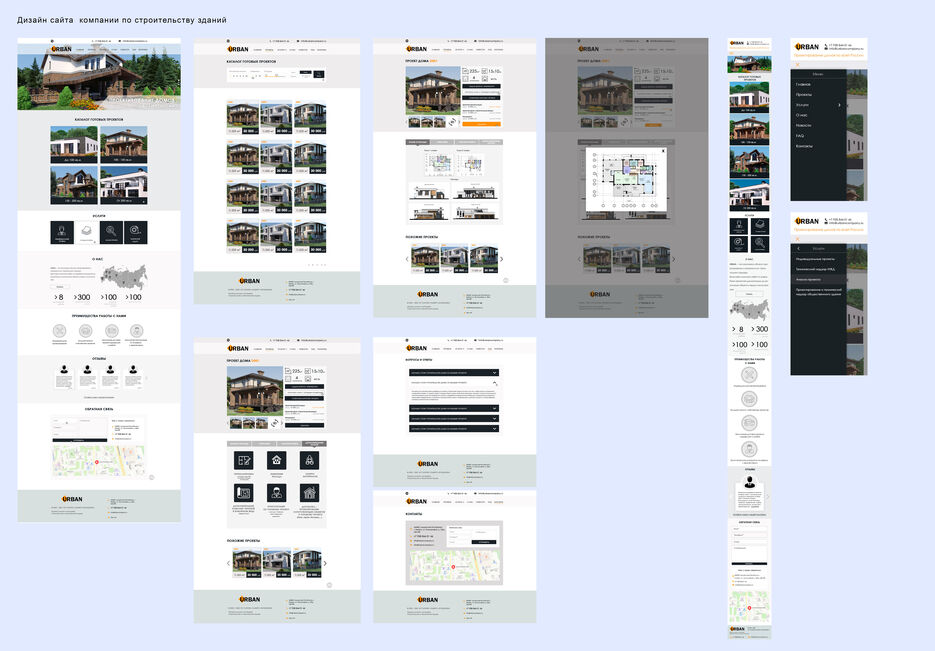935x651 pixels.
Task: Click the URBAN logo in catalog page header
Action: click(238, 49)
